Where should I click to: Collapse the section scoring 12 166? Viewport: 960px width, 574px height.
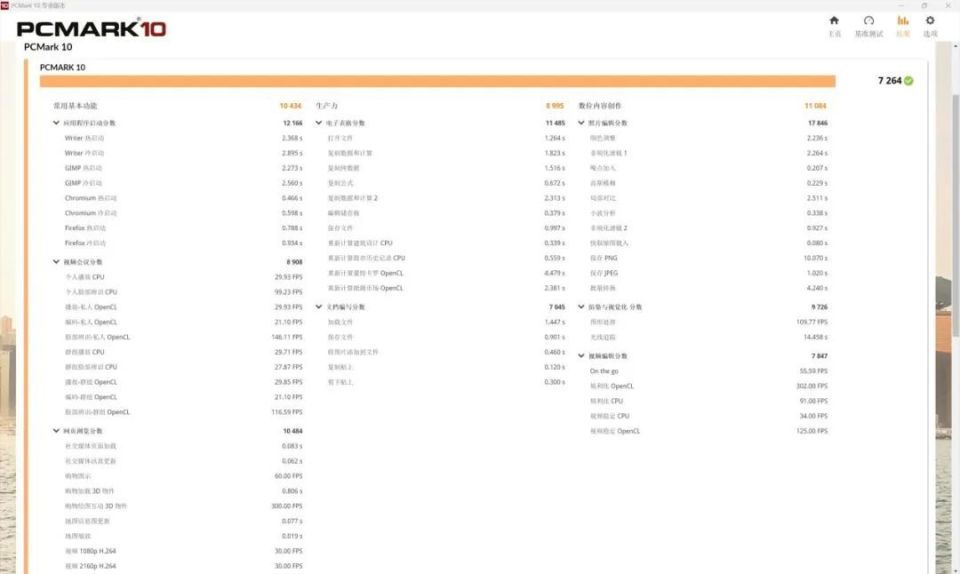pyautogui.click(x=56, y=123)
